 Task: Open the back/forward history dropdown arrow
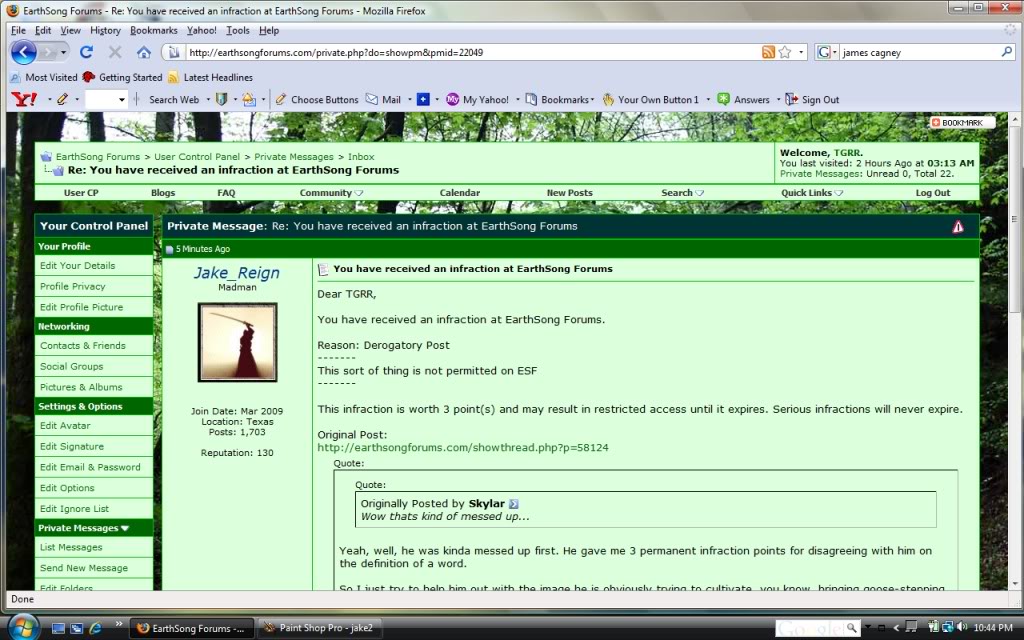[x=63, y=52]
